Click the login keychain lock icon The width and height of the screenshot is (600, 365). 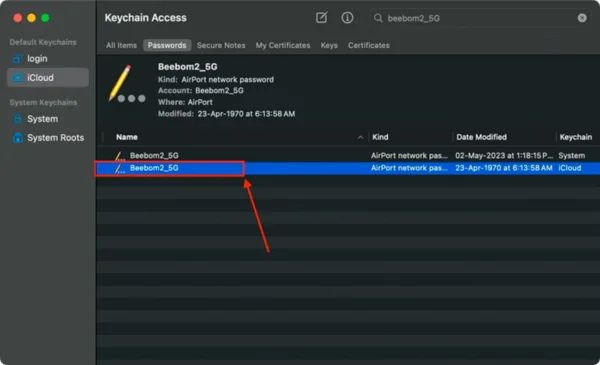[x=18, y=59]
